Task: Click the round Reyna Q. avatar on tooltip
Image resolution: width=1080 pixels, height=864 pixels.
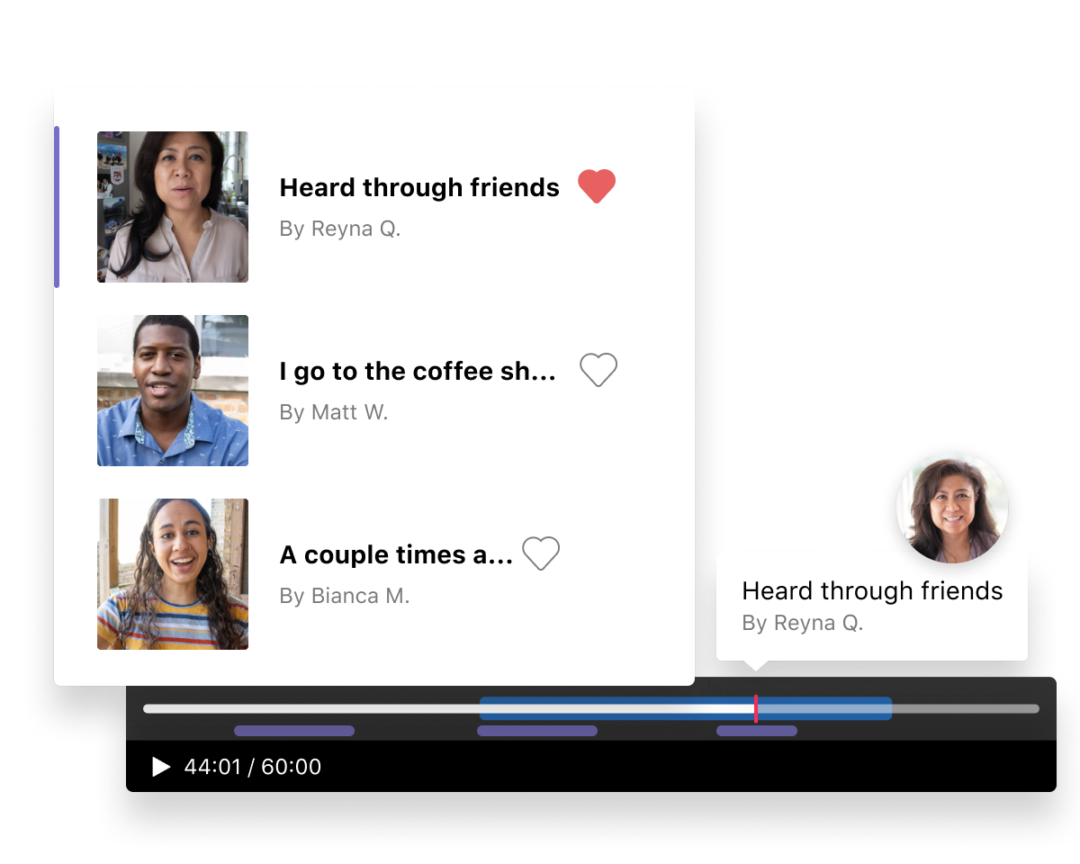Action: 952,508
